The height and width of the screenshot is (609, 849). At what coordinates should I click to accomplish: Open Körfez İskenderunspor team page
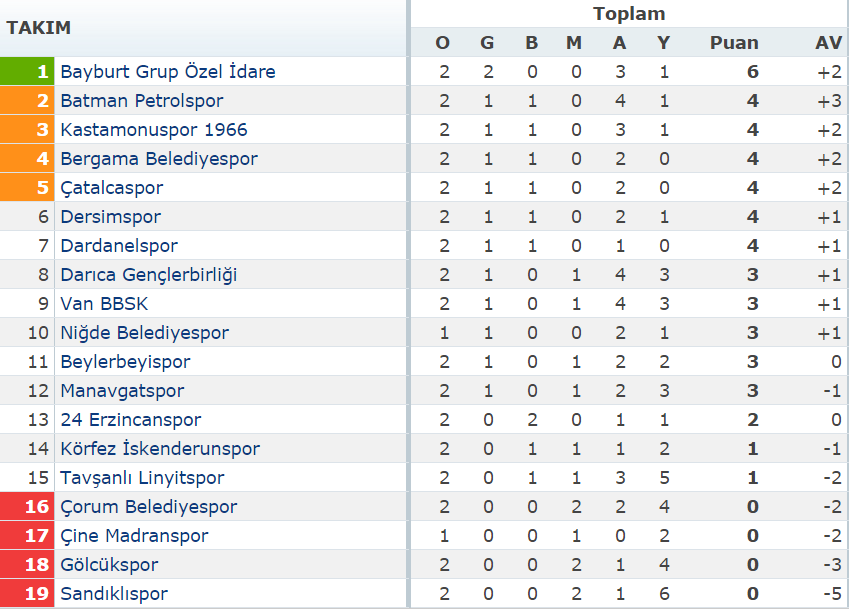coord(160,449)
